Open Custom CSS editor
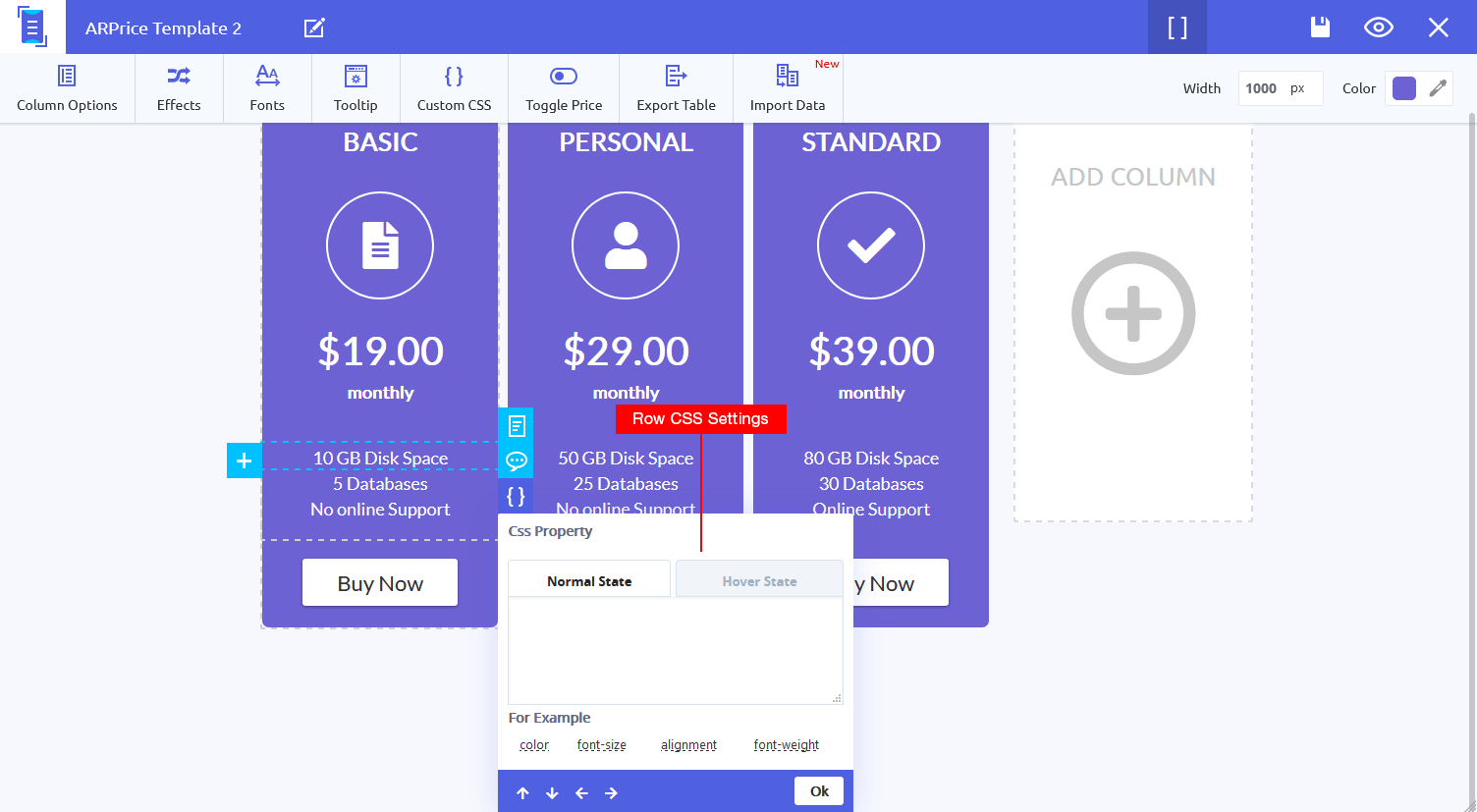This screenshot has height=812, width=1477. click(454, 88)
